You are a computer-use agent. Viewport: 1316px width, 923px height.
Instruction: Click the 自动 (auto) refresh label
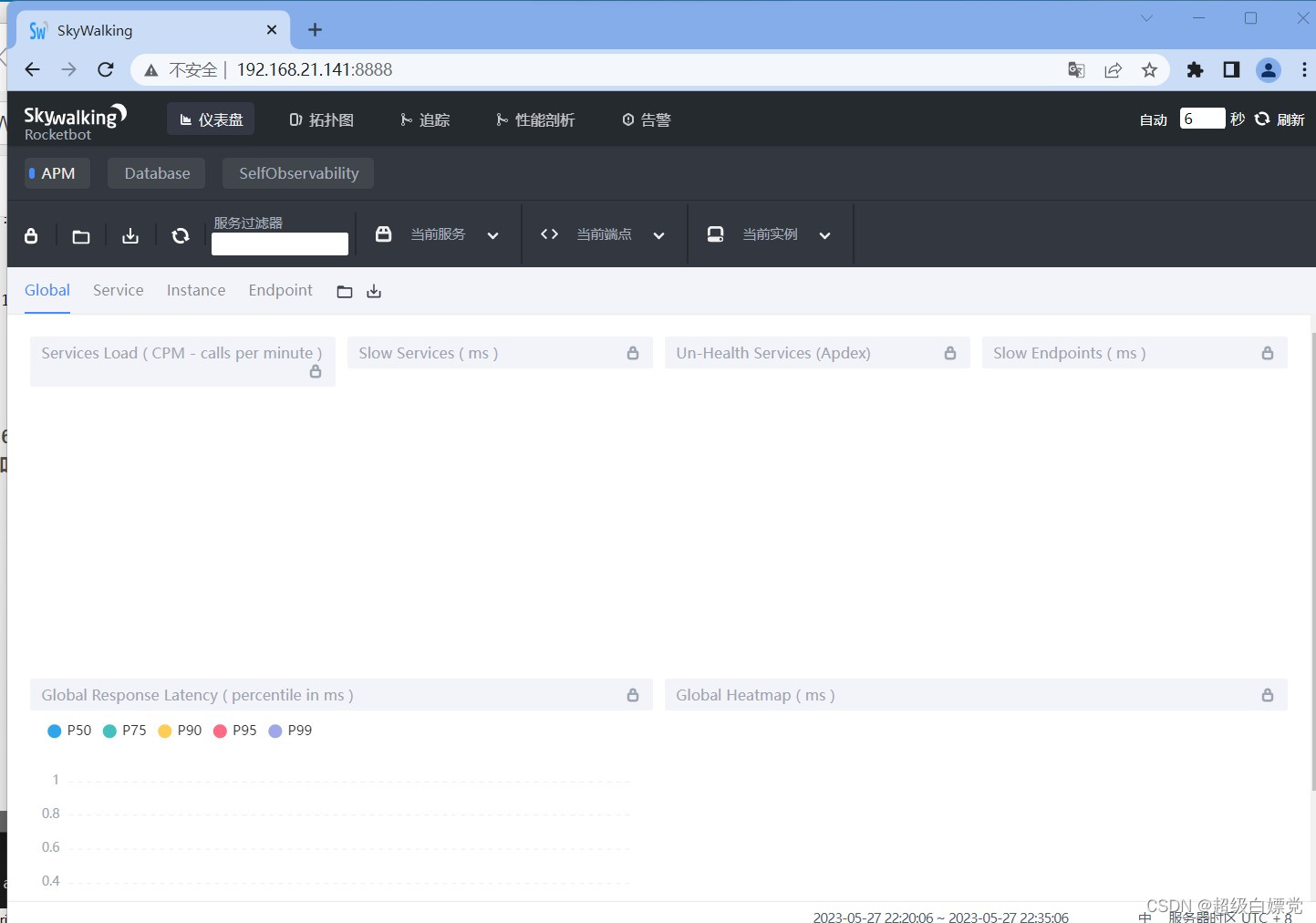[1153, 119]
